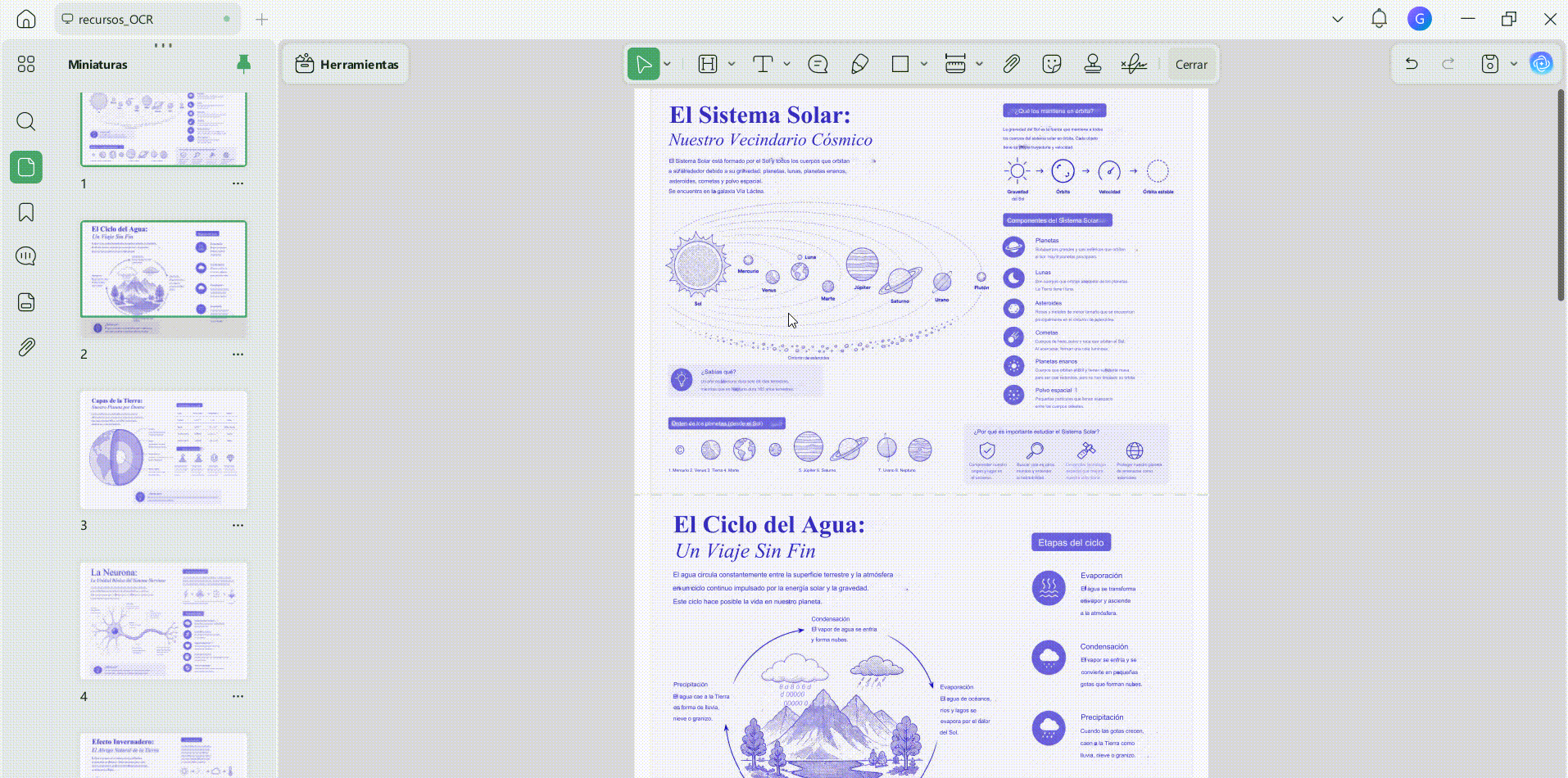Select Capas de la Tierra thumbnail
The width and height of the screenshot is (1568, 778).
coord(164,450)
